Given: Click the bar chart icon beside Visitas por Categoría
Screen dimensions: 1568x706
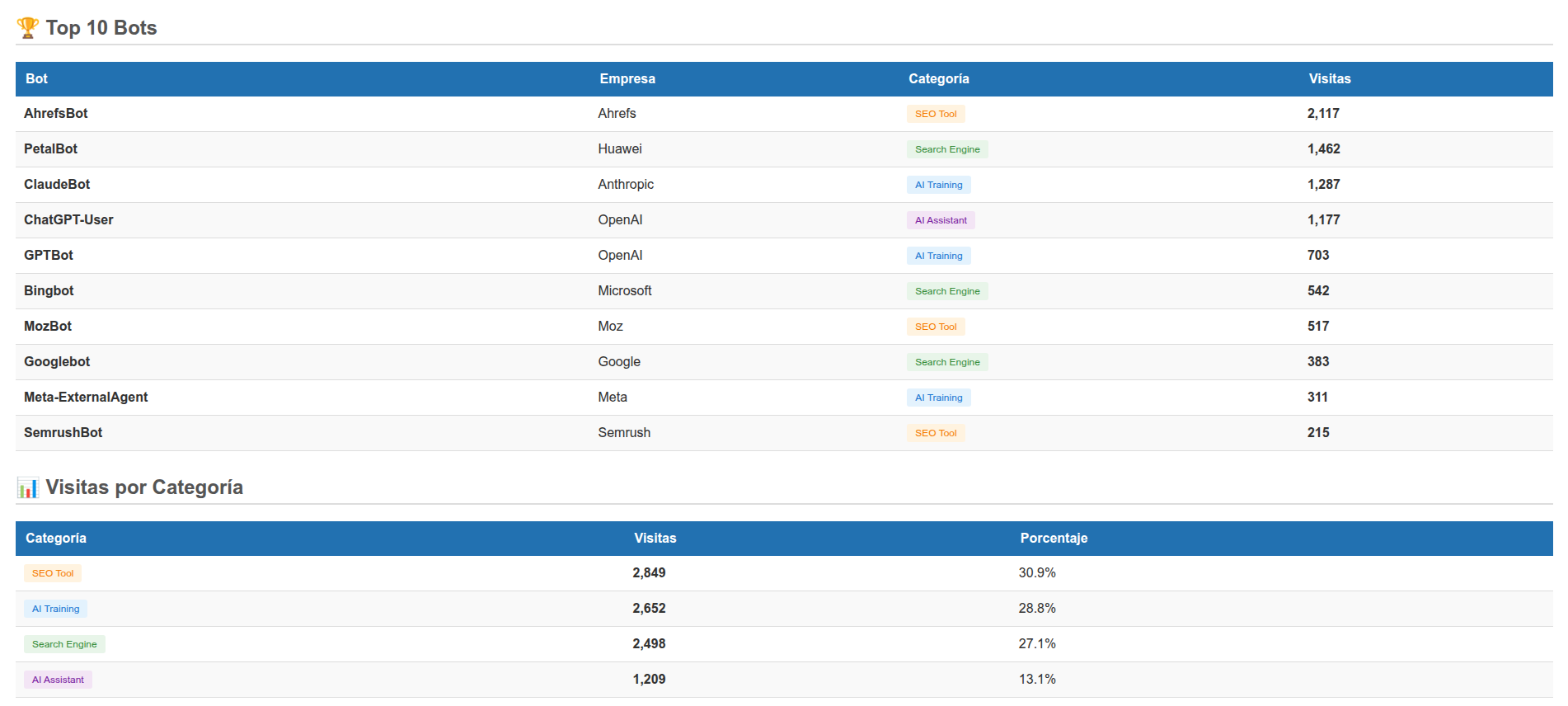Looking at the screenshot, I should [27, 487].
